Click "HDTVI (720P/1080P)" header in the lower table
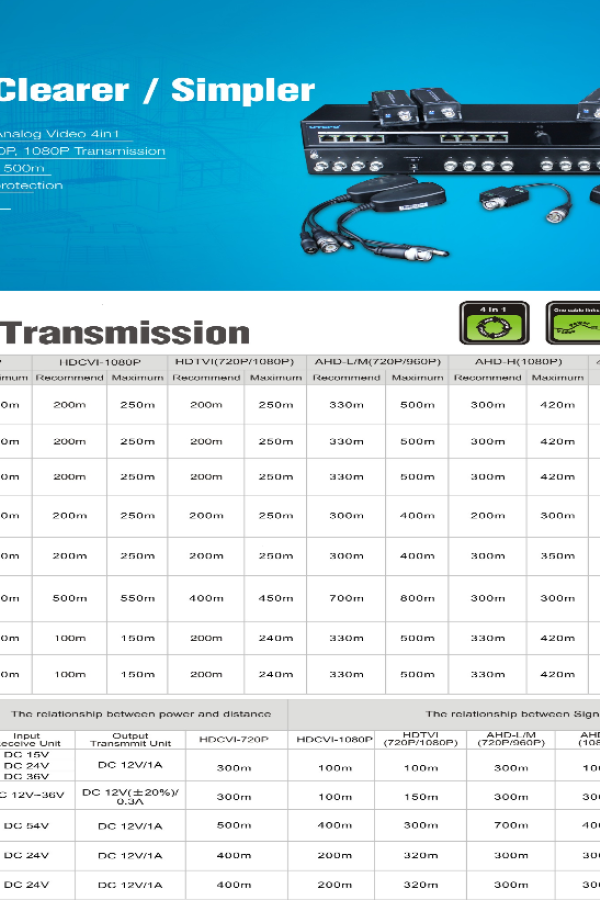The width and height of the screenshot is (600, 900). pos(421,739)
